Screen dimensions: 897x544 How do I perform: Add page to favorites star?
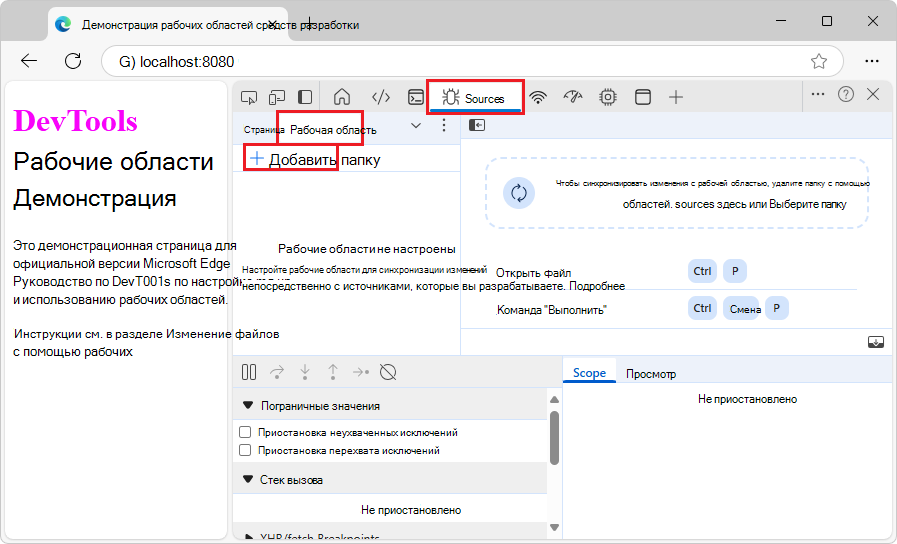(819, 61)
